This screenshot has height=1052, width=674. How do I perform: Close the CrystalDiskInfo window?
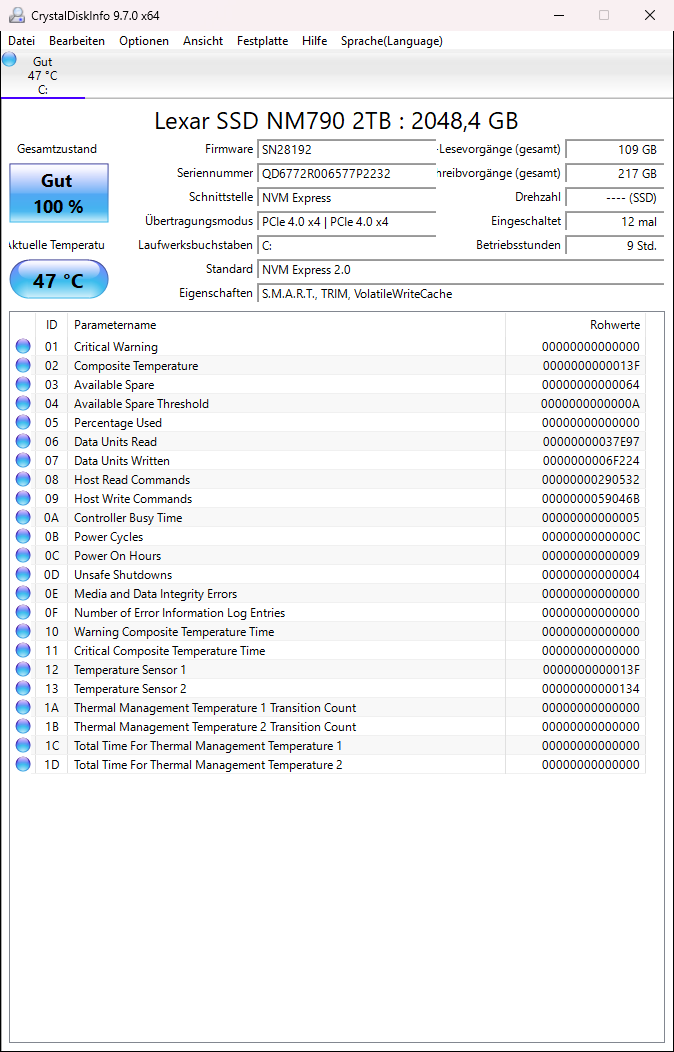point(649,15)
